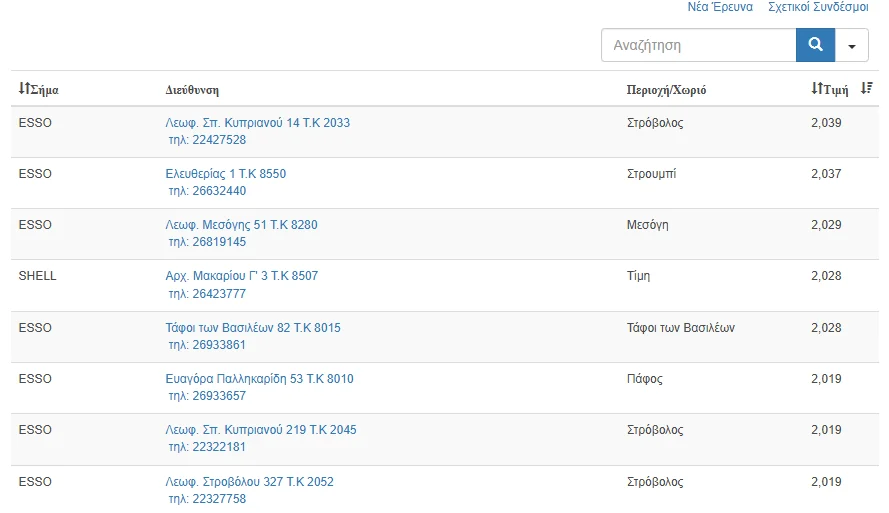Screen dimensions: 889x513
Task: Sort by the Σήμα column arrows icon
Action: 24,88
